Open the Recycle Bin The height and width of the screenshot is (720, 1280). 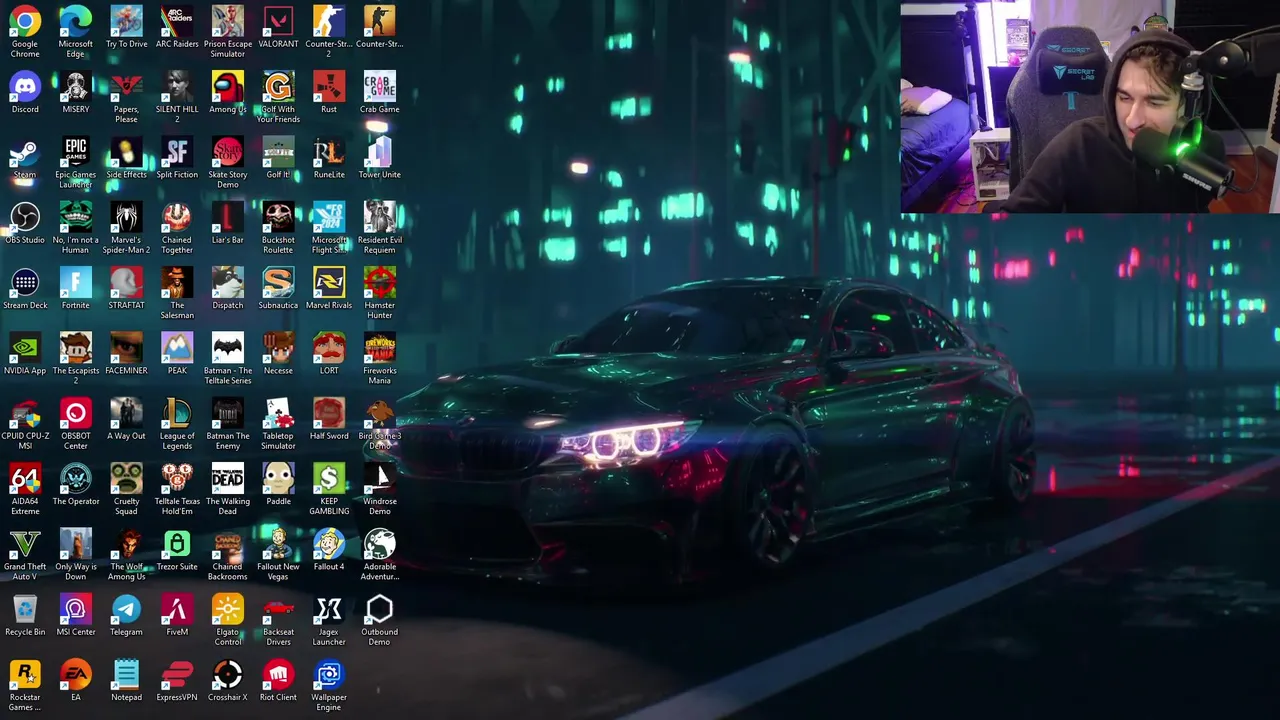25,610
